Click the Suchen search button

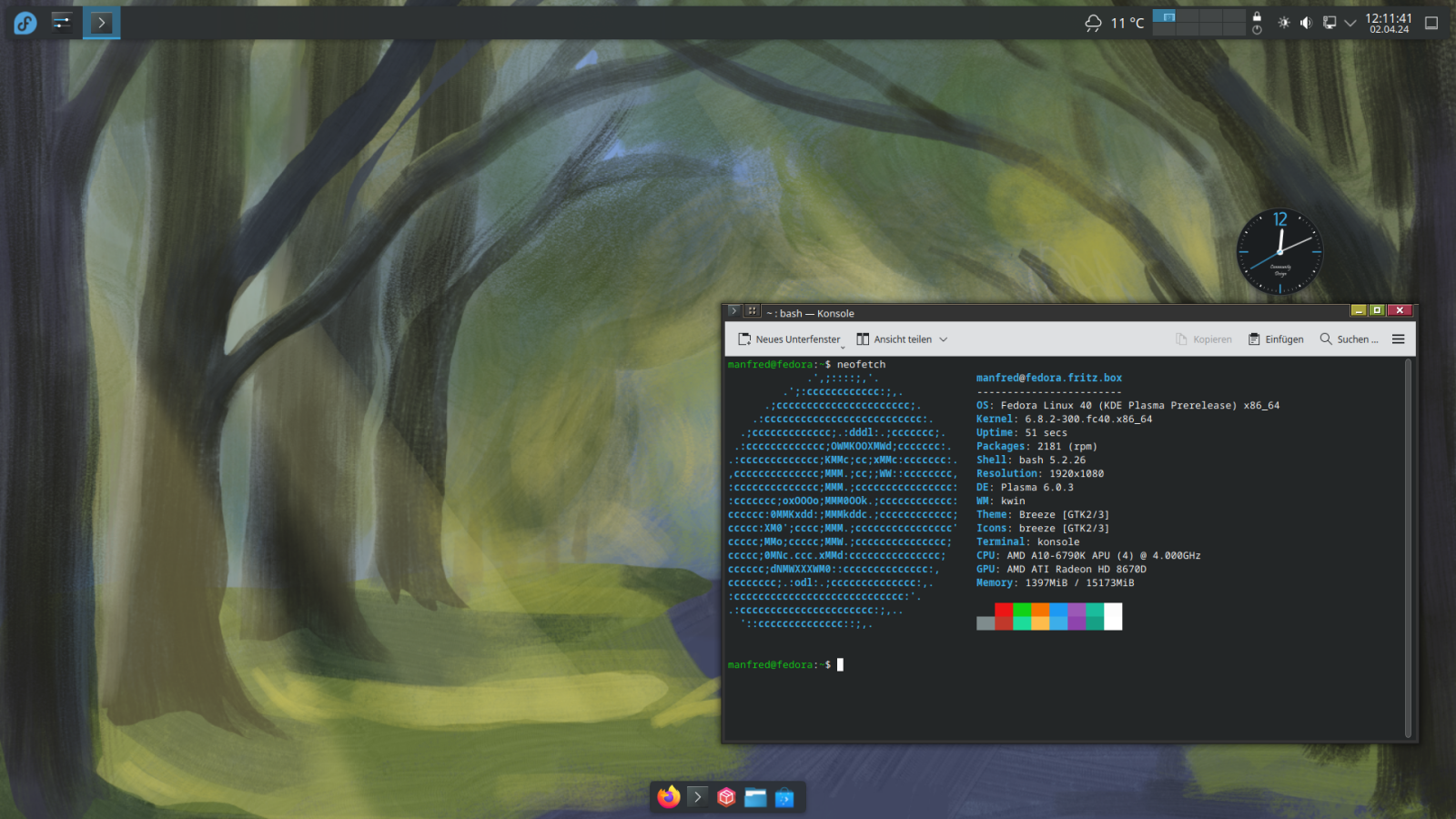(1349, 339)
